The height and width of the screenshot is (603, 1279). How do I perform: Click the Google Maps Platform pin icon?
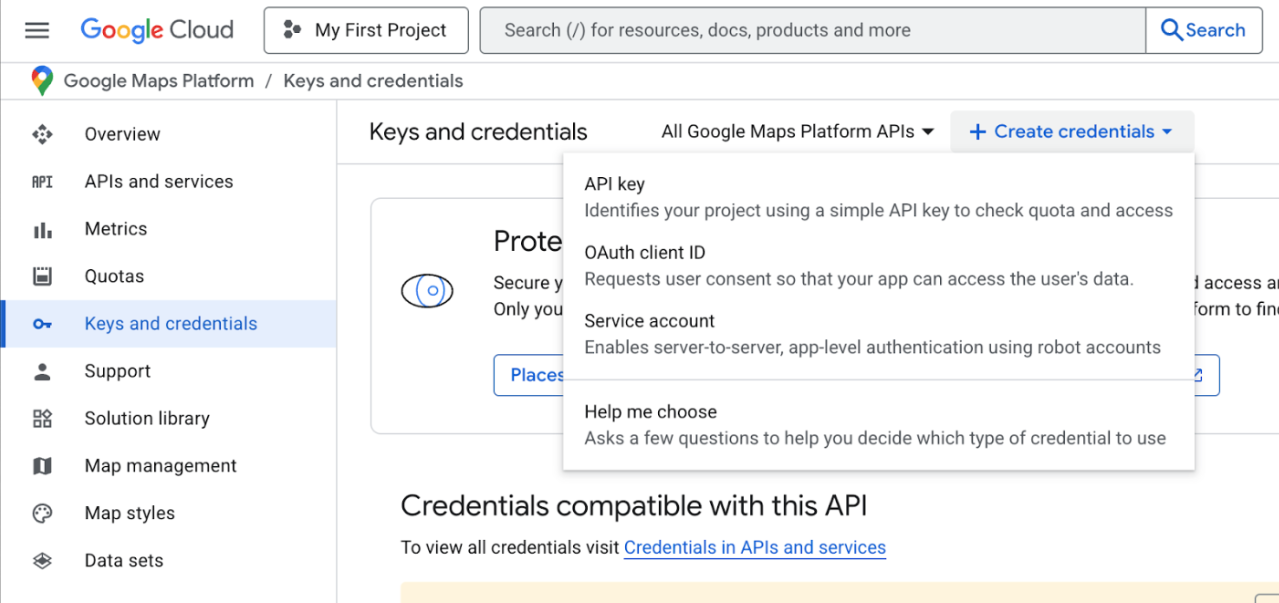pyautogui.click(x=41, y=81)
